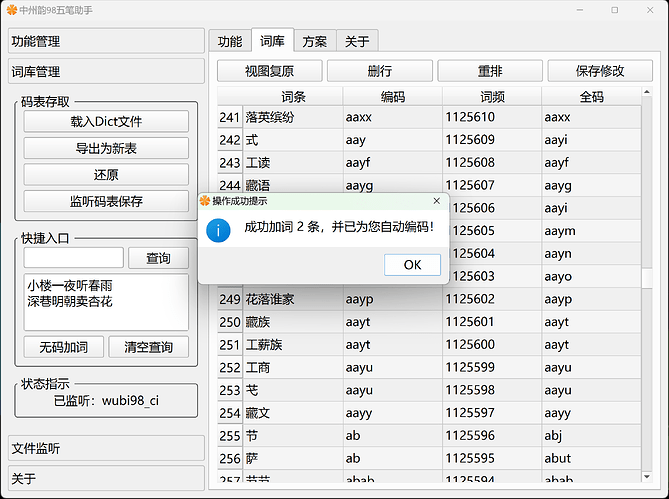669x499 pixels.
Task: Switch to the 功能 tab
Action: point(229,41)
